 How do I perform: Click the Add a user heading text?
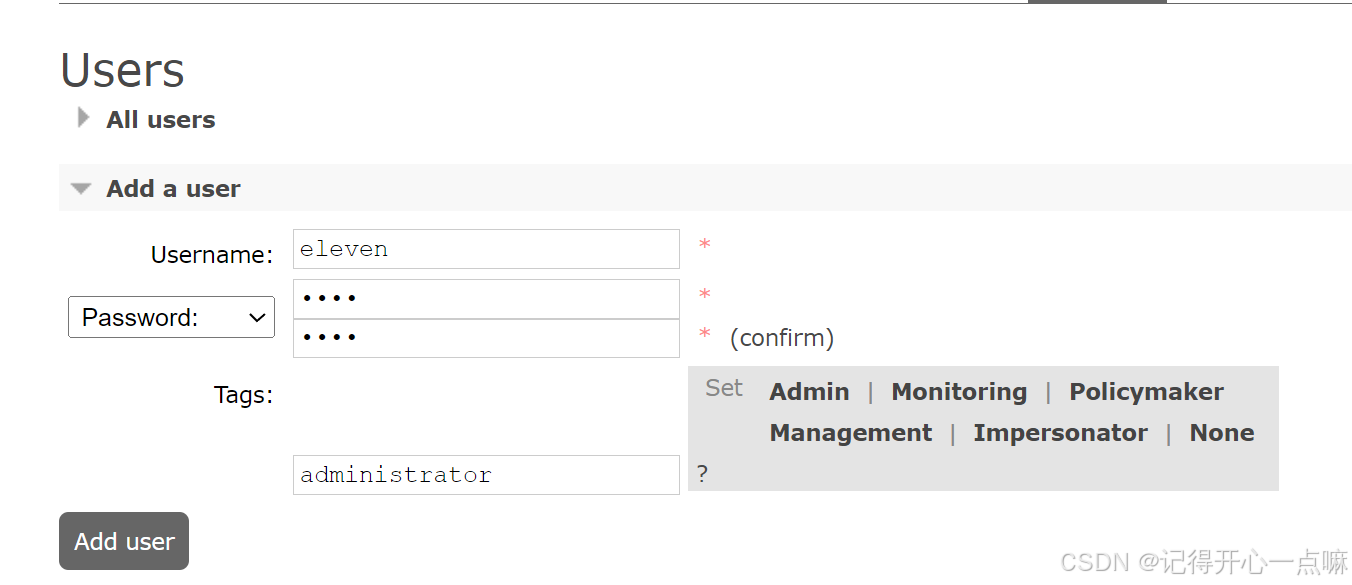[174, 189]
